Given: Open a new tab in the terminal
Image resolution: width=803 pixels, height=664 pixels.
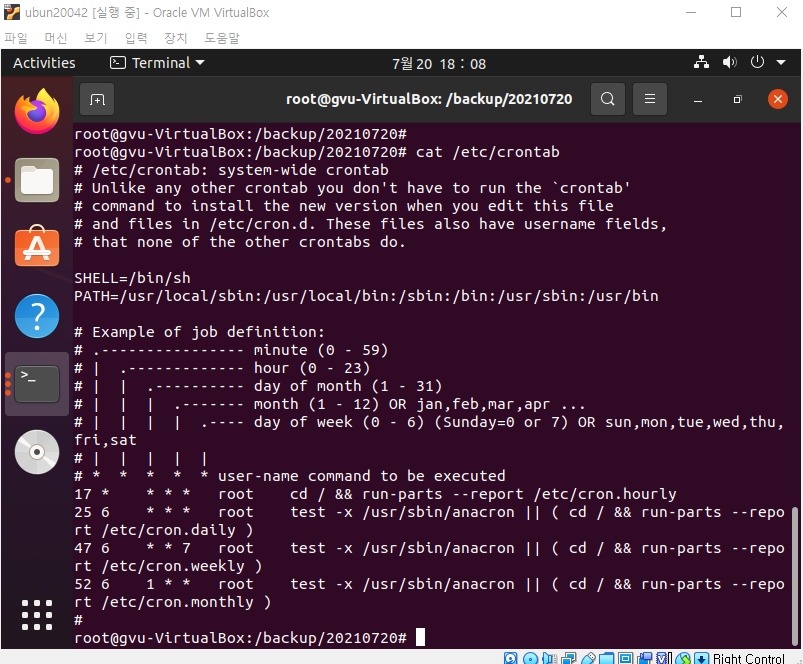Looking at the screenshot, I should 97,99.
